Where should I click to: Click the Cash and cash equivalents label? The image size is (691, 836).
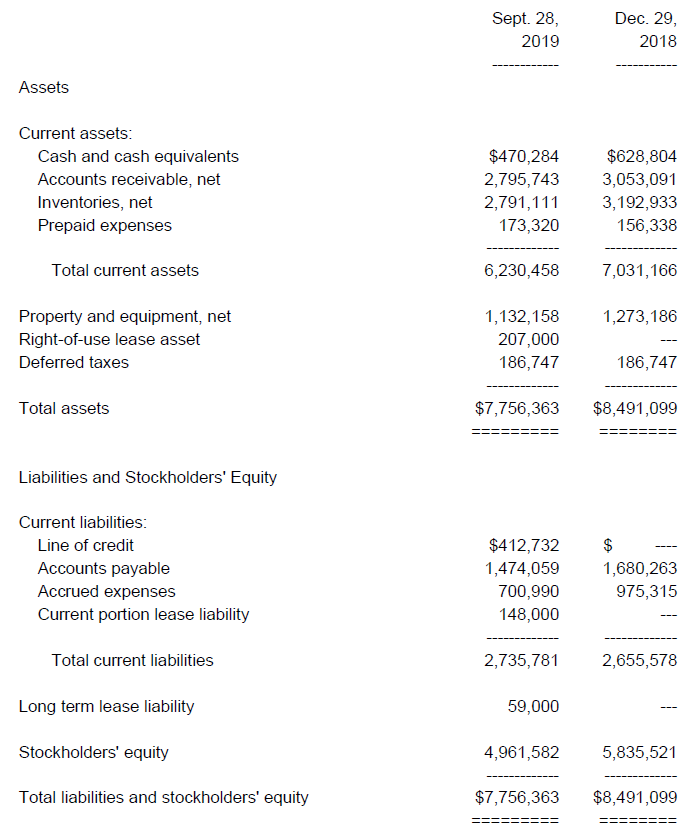138,156
